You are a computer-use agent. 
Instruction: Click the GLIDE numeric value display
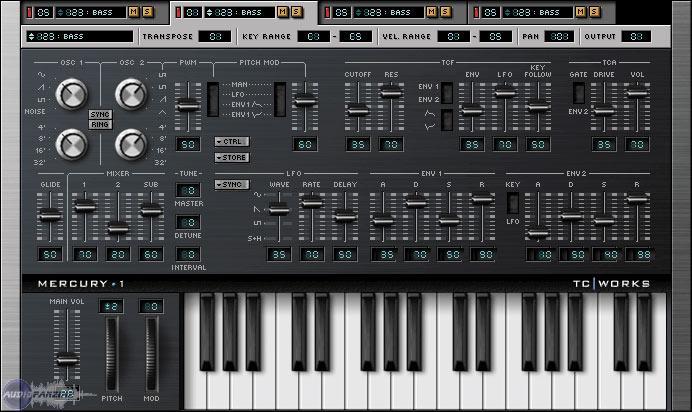[50, 254]
